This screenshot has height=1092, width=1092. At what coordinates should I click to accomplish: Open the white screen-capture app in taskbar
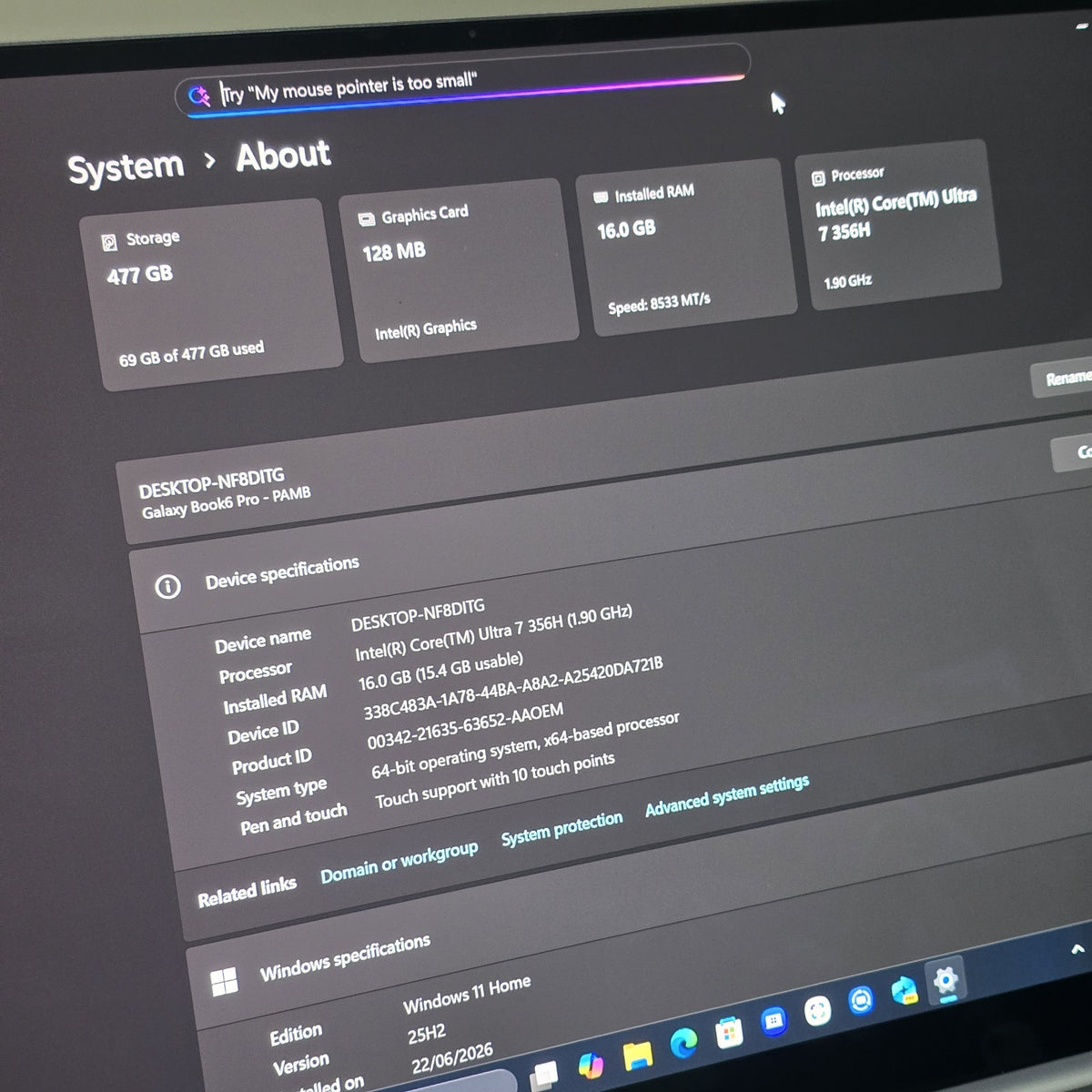[817, 1010]
